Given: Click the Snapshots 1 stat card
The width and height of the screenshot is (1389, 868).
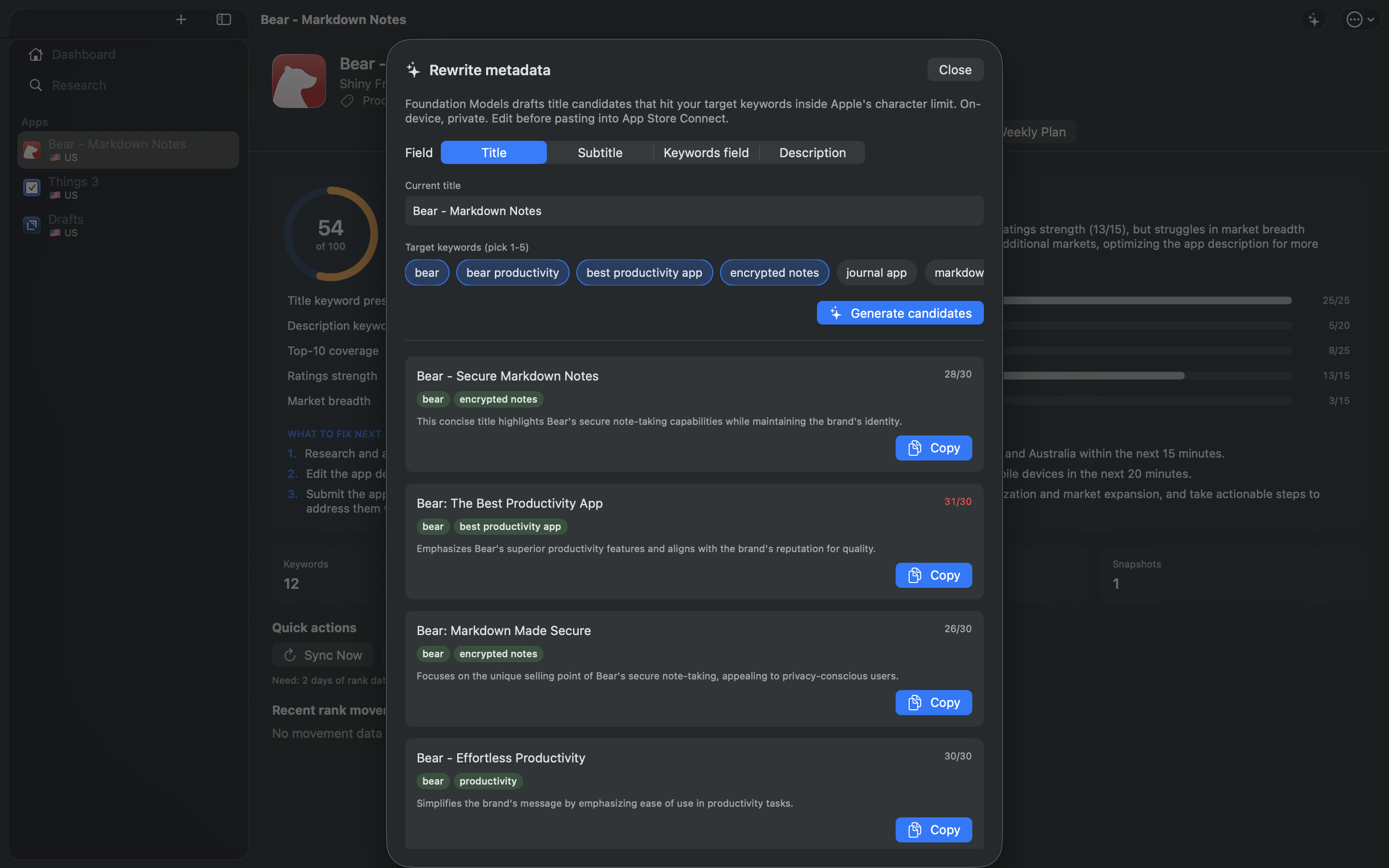Looking at the screenshot, I should (x=1233, y=575).
